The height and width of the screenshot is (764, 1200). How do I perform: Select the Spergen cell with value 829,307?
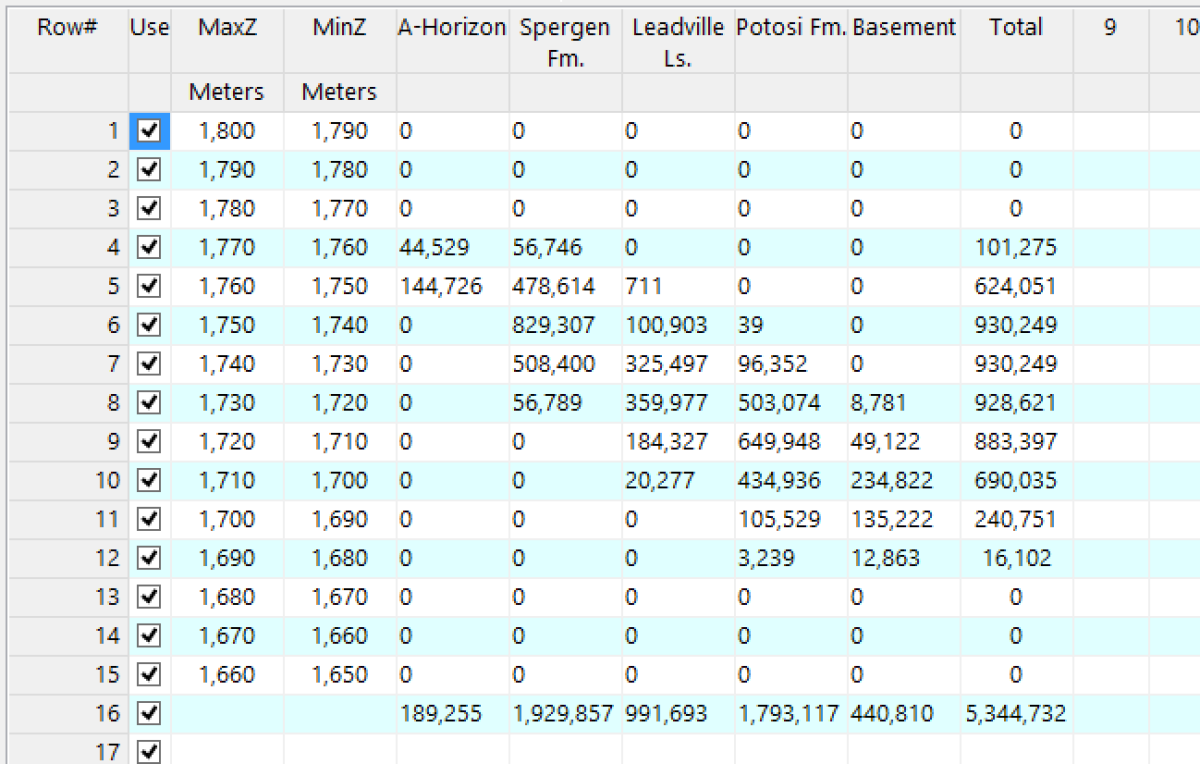[553, 325]
